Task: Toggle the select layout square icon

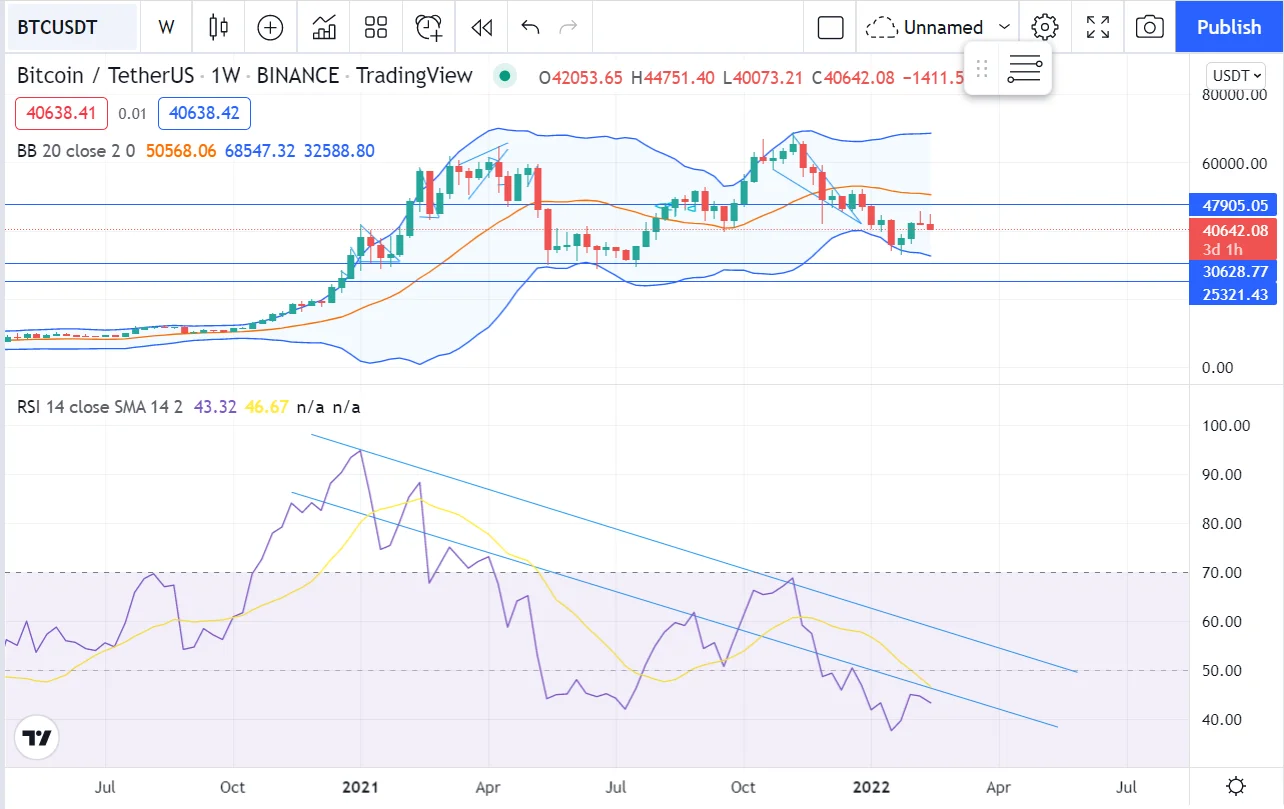Action: point(831,27)
